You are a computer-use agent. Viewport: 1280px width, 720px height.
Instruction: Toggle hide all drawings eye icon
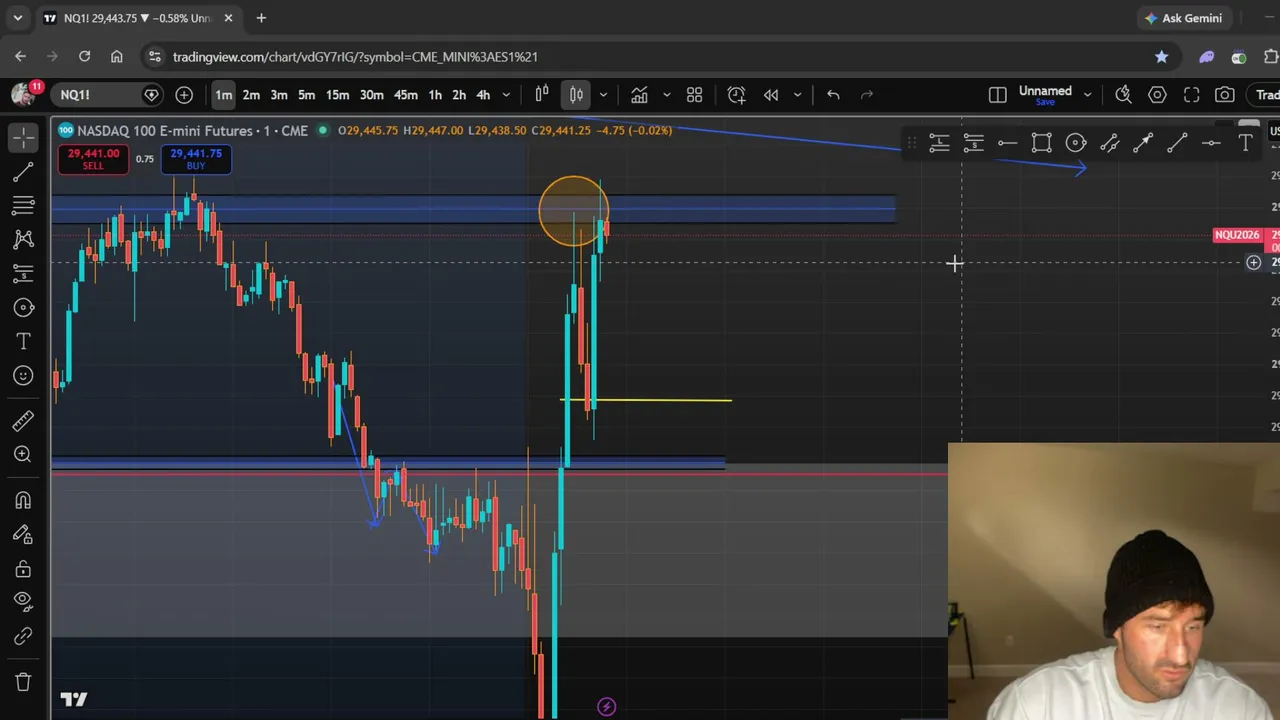(23, 602)
